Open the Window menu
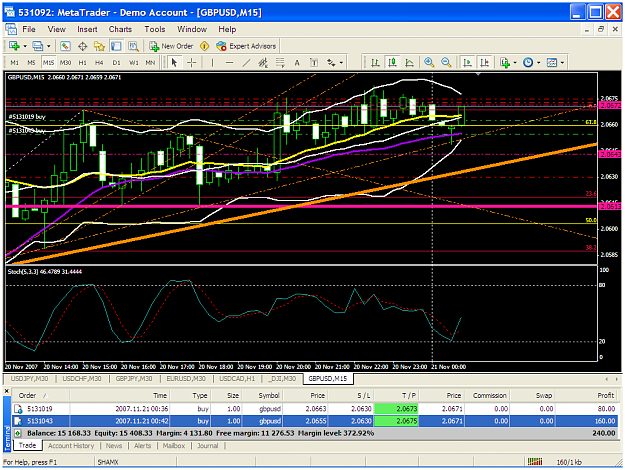Image resolution: width=625 pixels, height=470 pixels. 192,29
